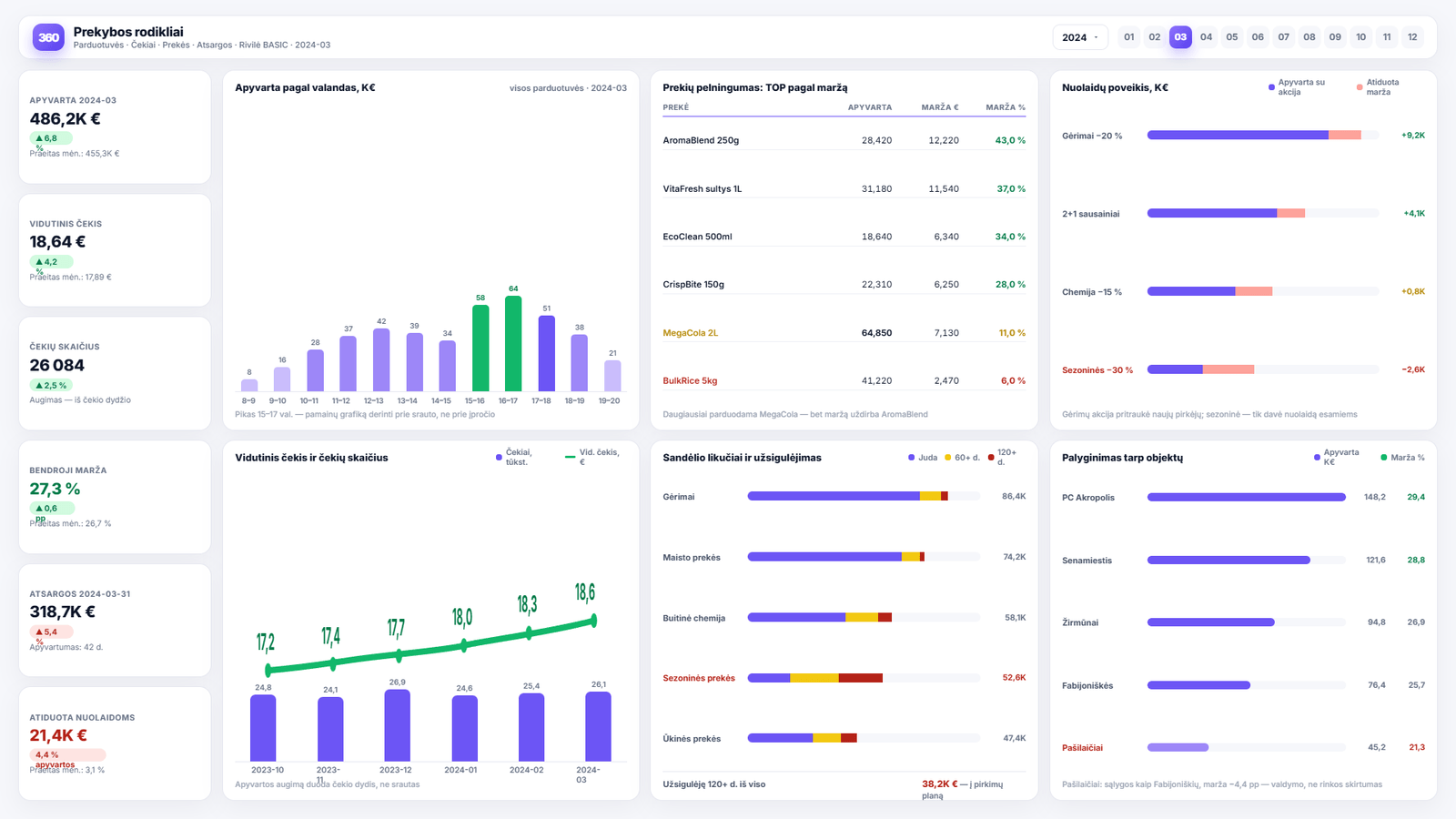1456x819 pixels.
Task: Select the MegaCola 2L row
Action: coord(844,333)
